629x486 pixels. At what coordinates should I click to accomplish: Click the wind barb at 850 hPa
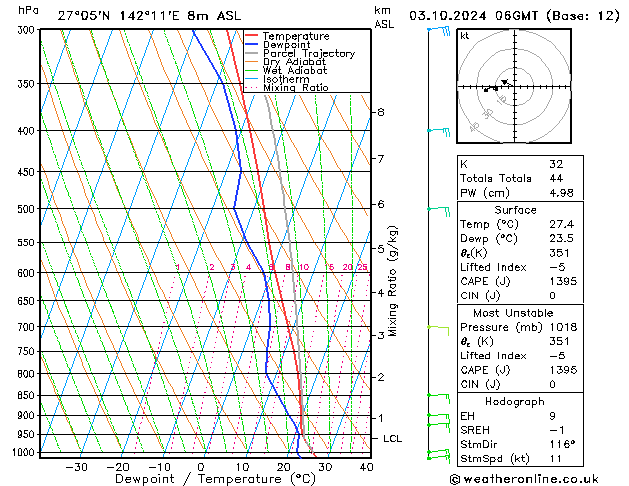tap(439, 399)
